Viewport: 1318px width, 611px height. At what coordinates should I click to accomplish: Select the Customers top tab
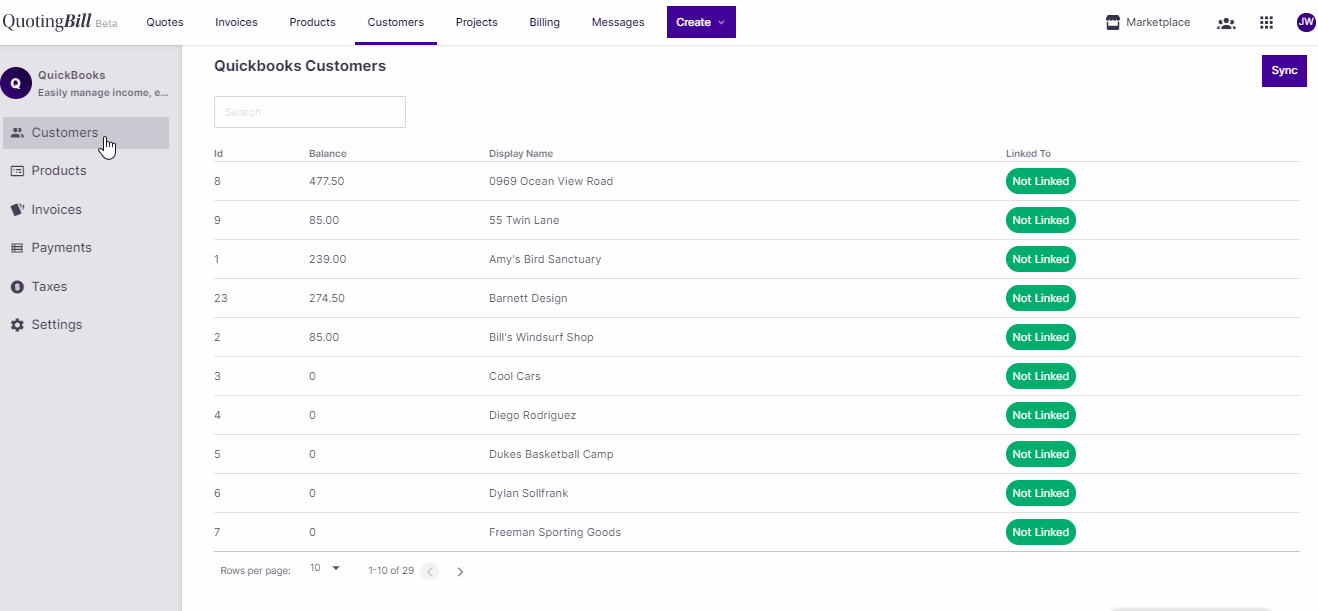[x=396, y=22]
